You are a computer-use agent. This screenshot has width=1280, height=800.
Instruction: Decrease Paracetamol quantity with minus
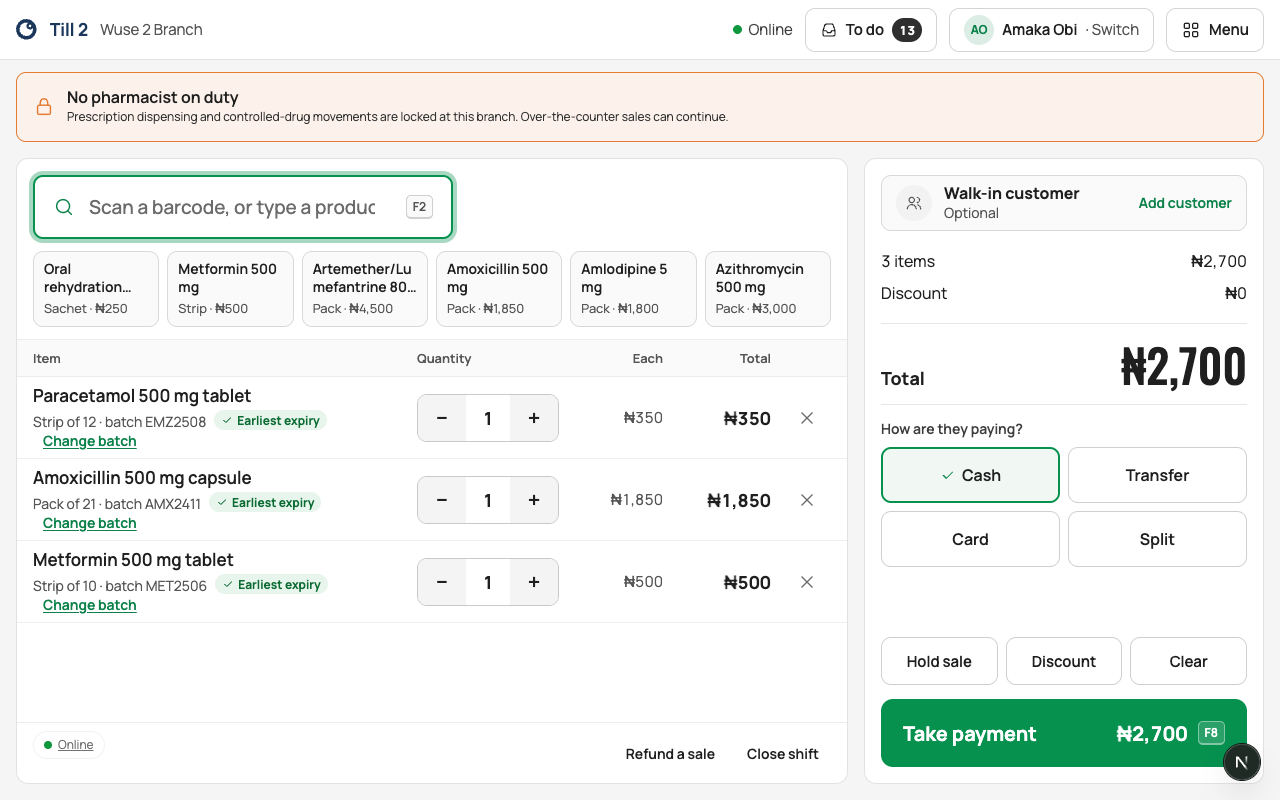pyautogui.click(x=442, y=418)
